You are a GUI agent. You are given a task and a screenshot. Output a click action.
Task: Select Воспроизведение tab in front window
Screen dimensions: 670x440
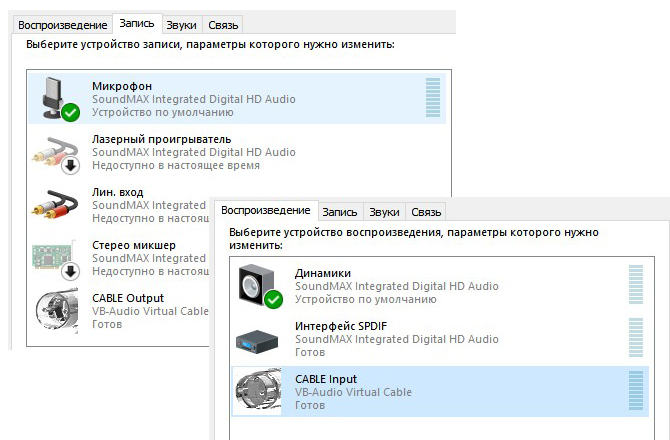(x=266, y=210)
